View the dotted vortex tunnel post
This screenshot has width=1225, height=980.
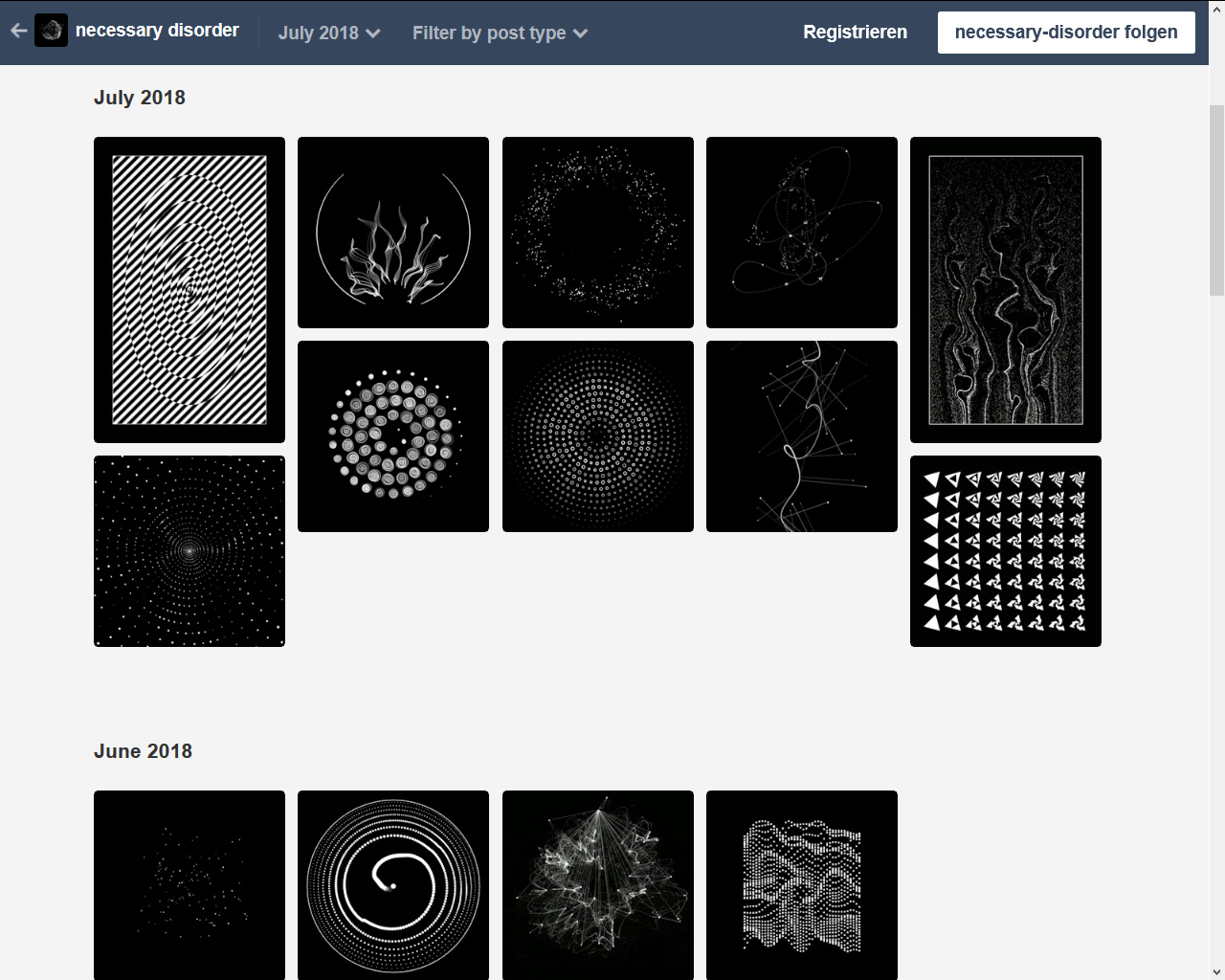(189, 551)
